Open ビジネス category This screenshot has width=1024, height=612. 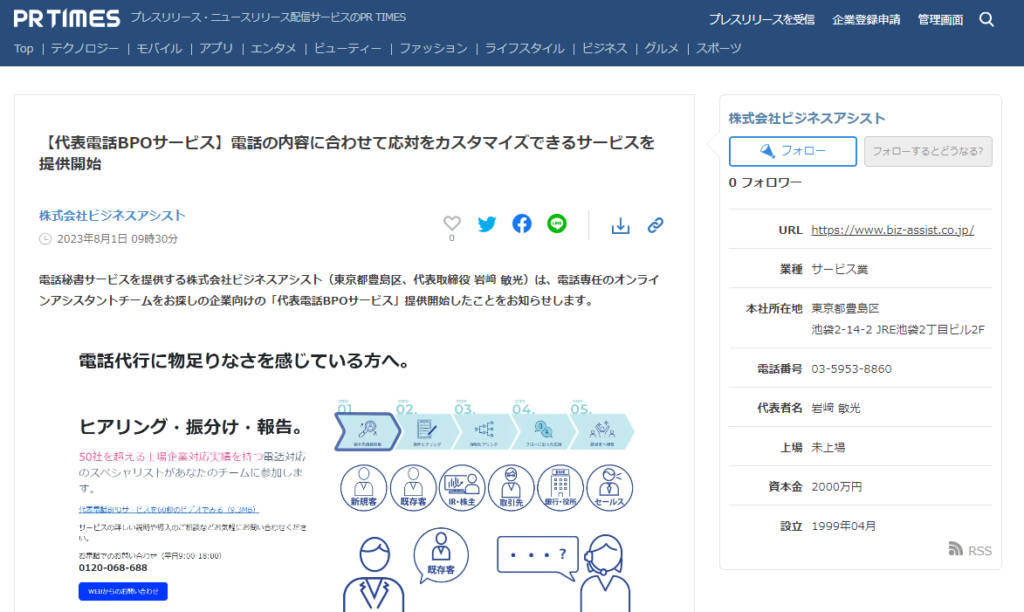604,48
